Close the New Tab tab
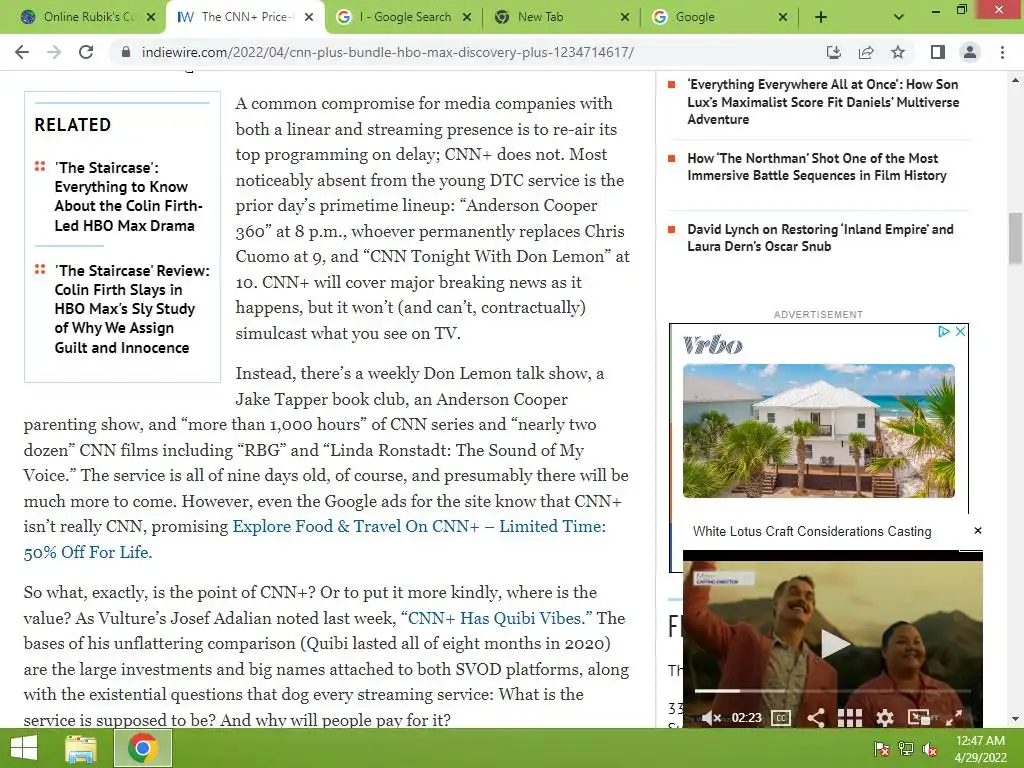Screen dimensions: 1024x768 coord(625,17)
